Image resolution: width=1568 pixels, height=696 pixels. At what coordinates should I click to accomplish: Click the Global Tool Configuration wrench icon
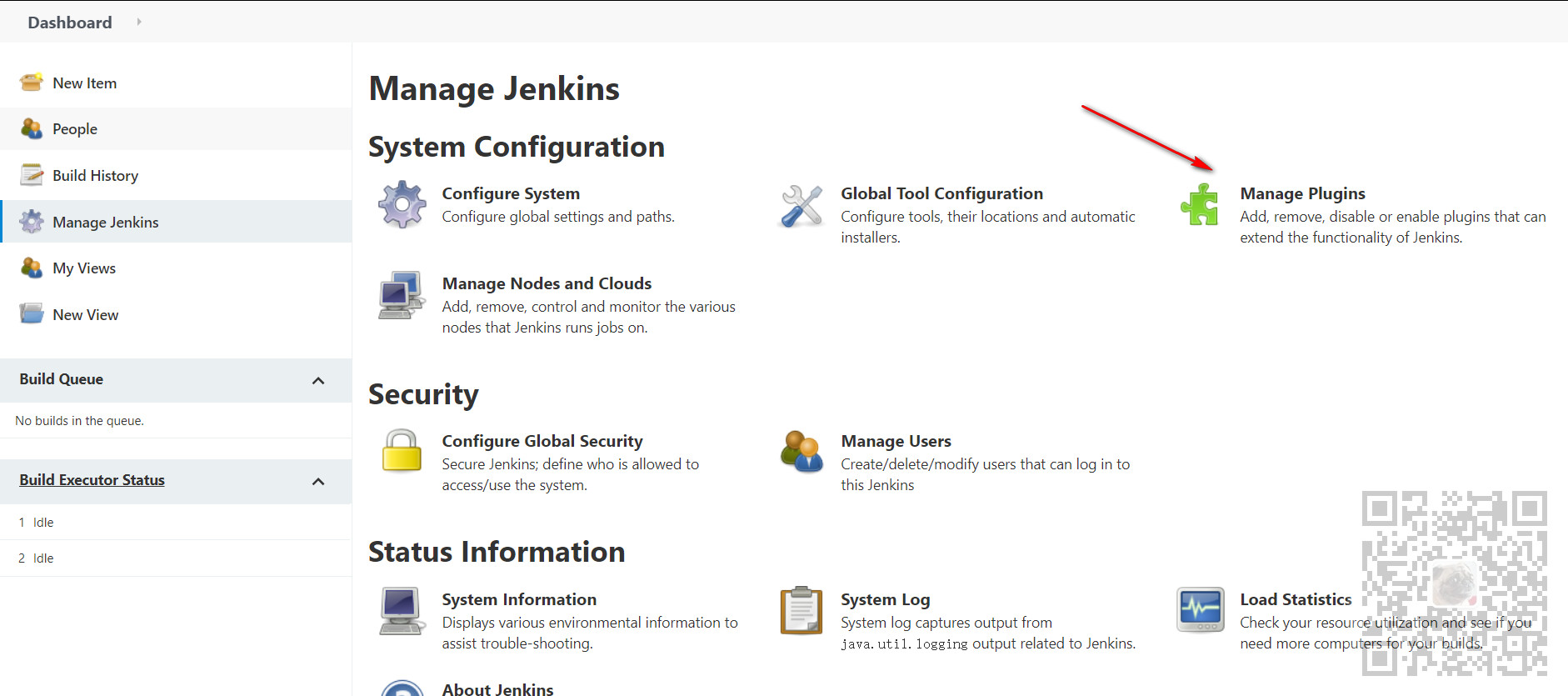[x=801, y=205]
